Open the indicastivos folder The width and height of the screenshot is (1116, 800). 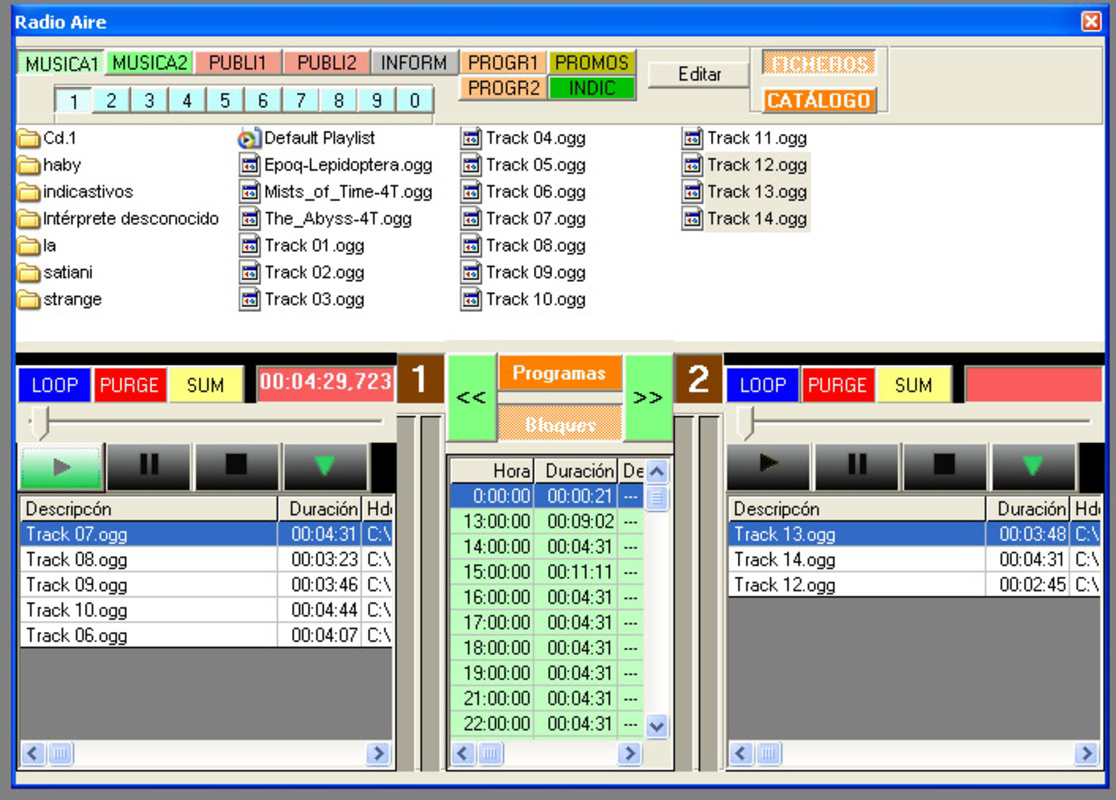(75, 192)
